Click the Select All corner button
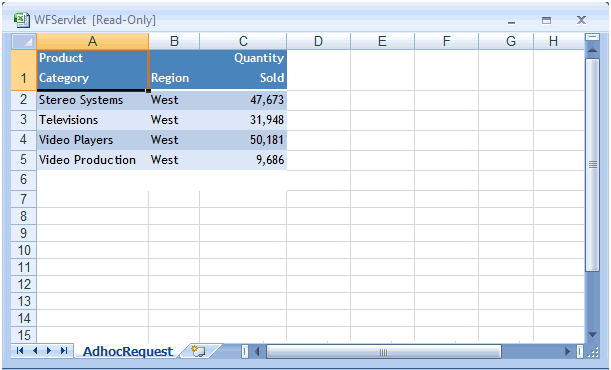611x370 pixels. coord(24,41)
